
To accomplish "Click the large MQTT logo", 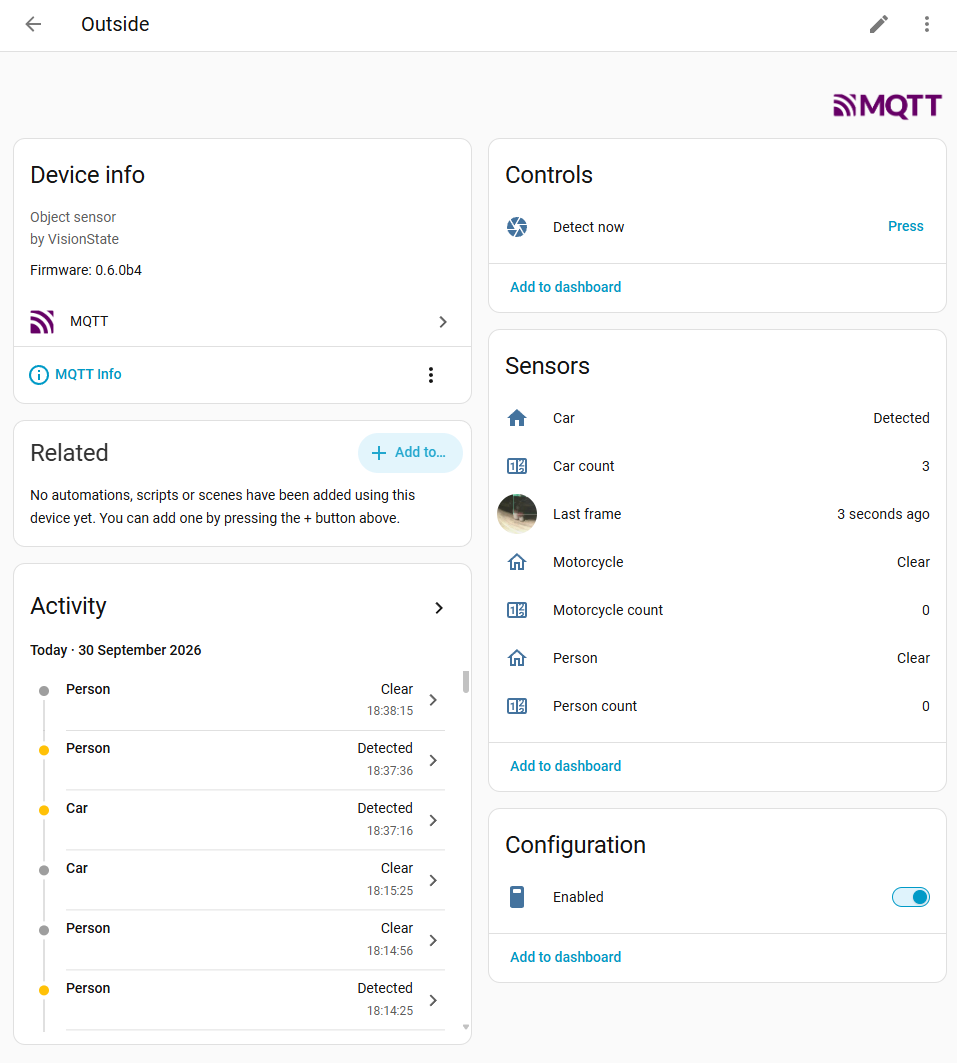I will 887,106.
